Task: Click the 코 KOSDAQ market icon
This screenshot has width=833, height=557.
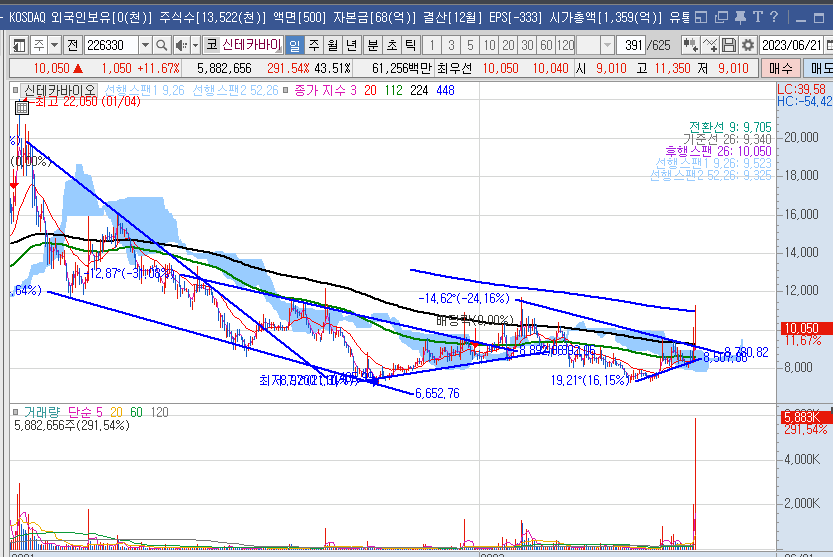Action: [x=211, y=45]
